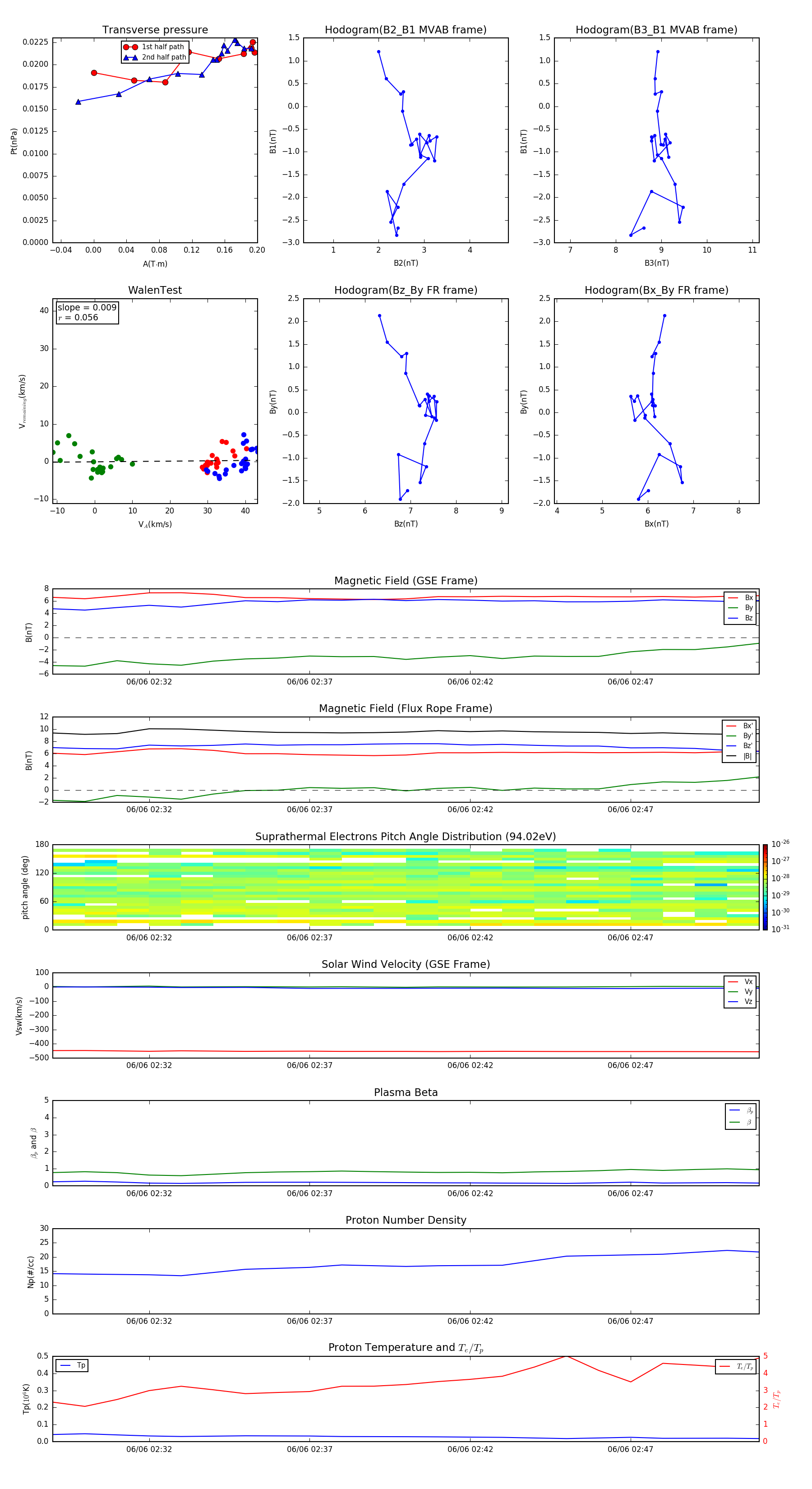Screen dimensions: 812x1489
Task: Select Bz' in the flux rope legend
Action: pos(739,746)
